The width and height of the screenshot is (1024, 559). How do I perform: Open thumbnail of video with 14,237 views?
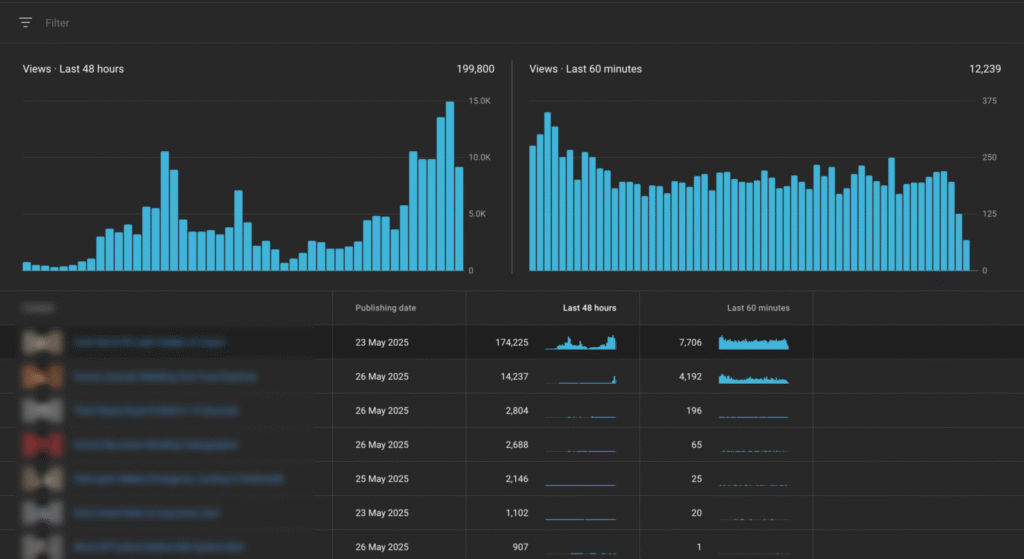[x=42, y=377]
